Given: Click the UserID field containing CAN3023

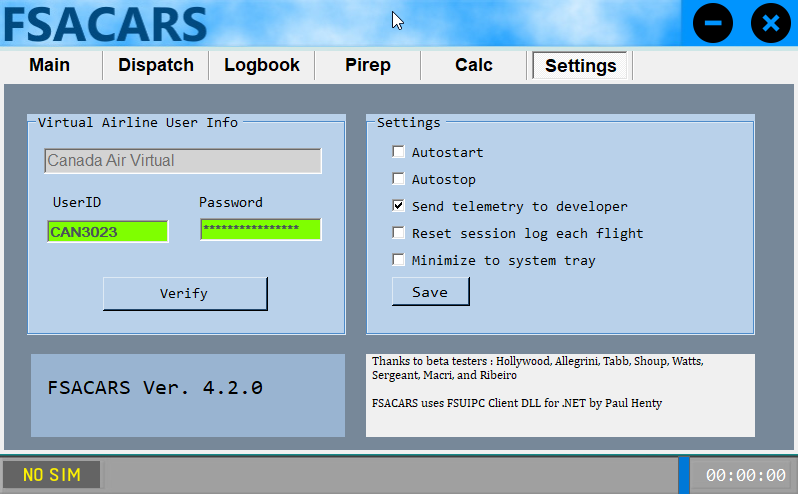Looking at the screenshot, I should point(107,232).
